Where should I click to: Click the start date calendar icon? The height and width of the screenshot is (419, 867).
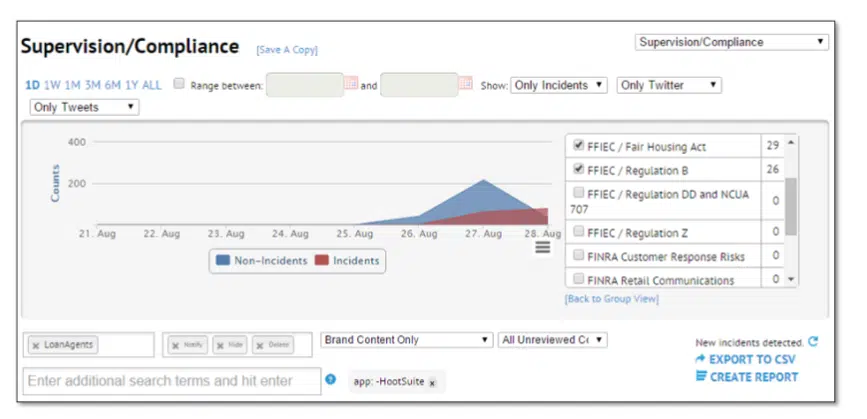[x=350, y=85]
